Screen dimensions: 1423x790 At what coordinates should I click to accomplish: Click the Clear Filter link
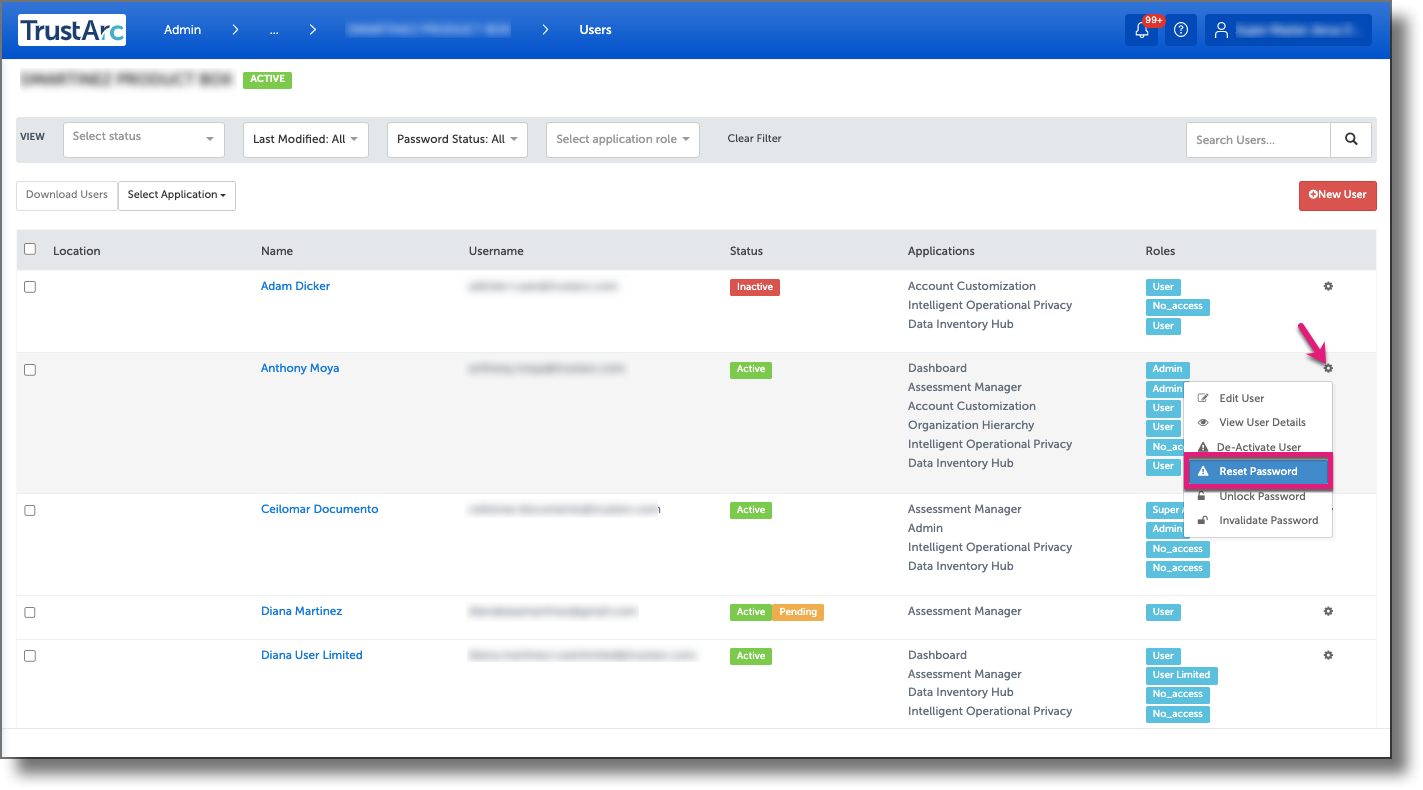(755, 139)
